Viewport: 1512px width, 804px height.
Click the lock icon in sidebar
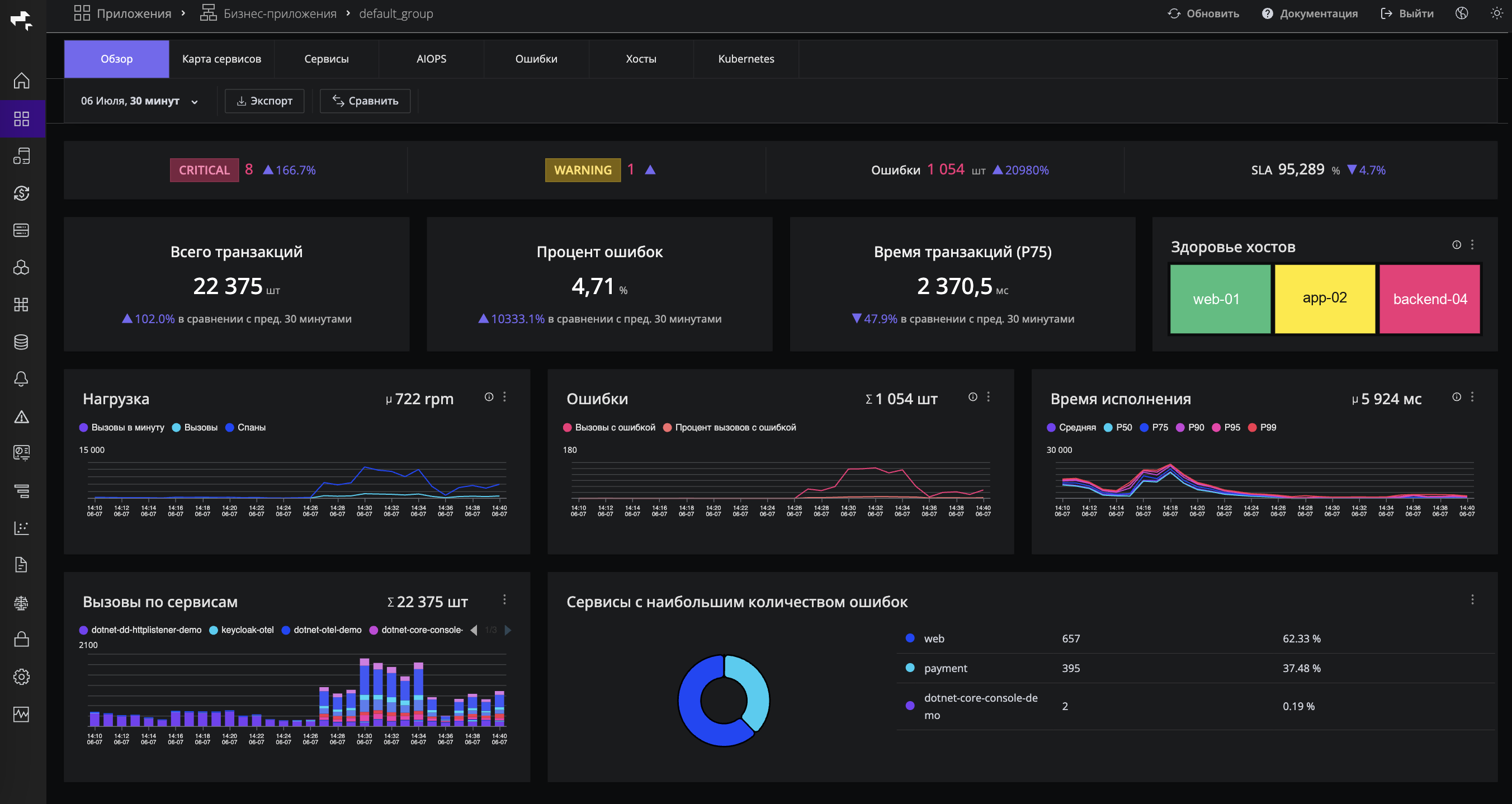click(22, 639)
